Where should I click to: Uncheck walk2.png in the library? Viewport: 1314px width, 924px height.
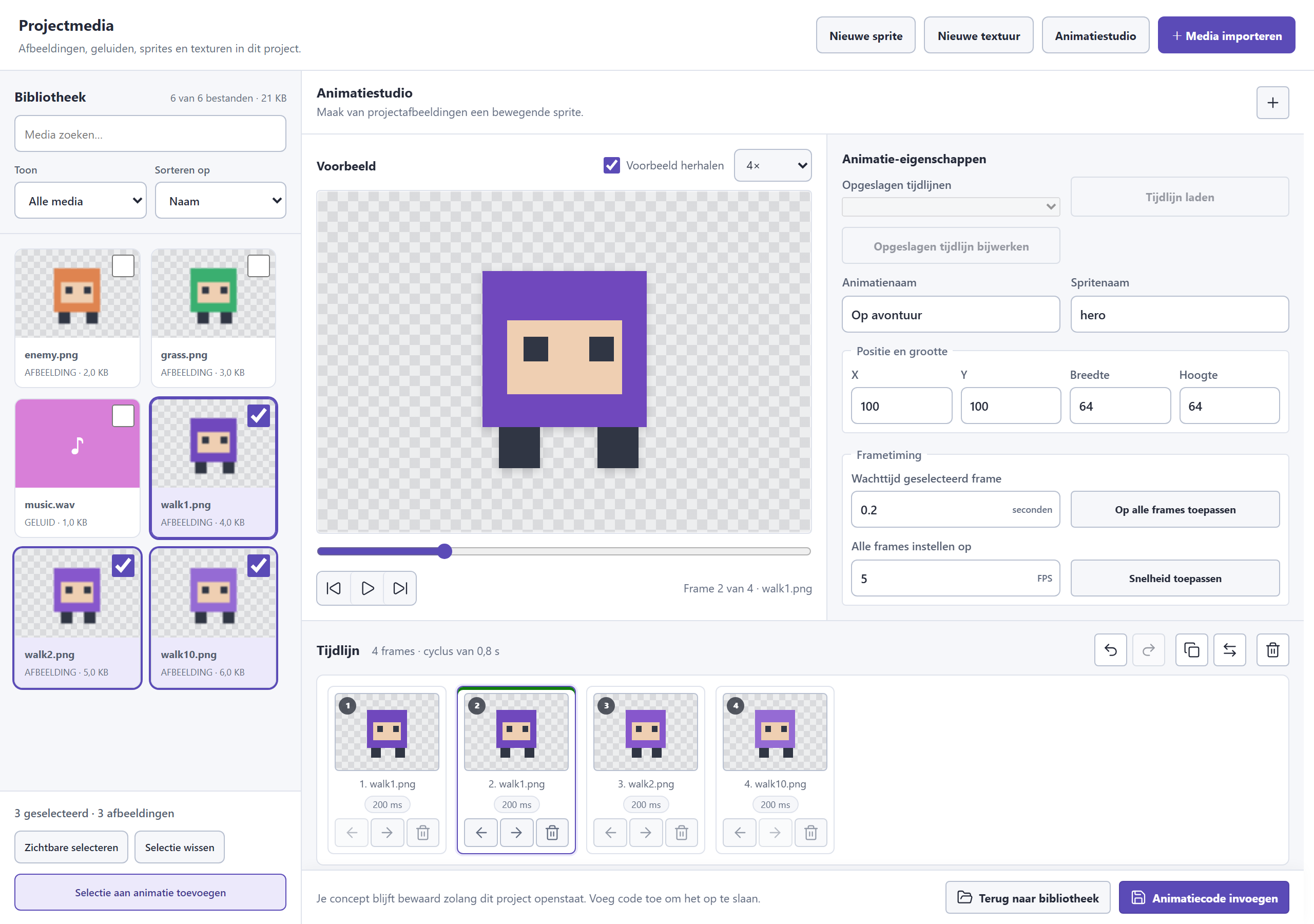pyautogui.click(x=123, y=566)
